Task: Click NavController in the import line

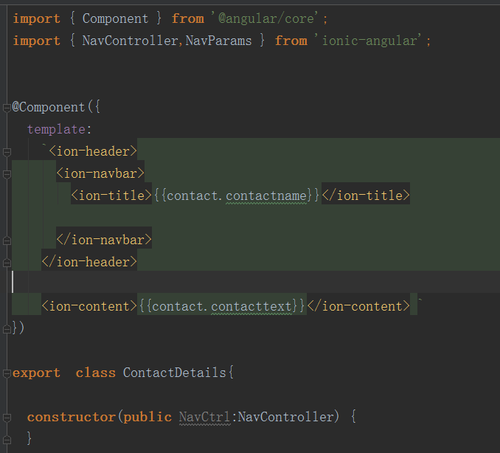Action: (130, 41)
